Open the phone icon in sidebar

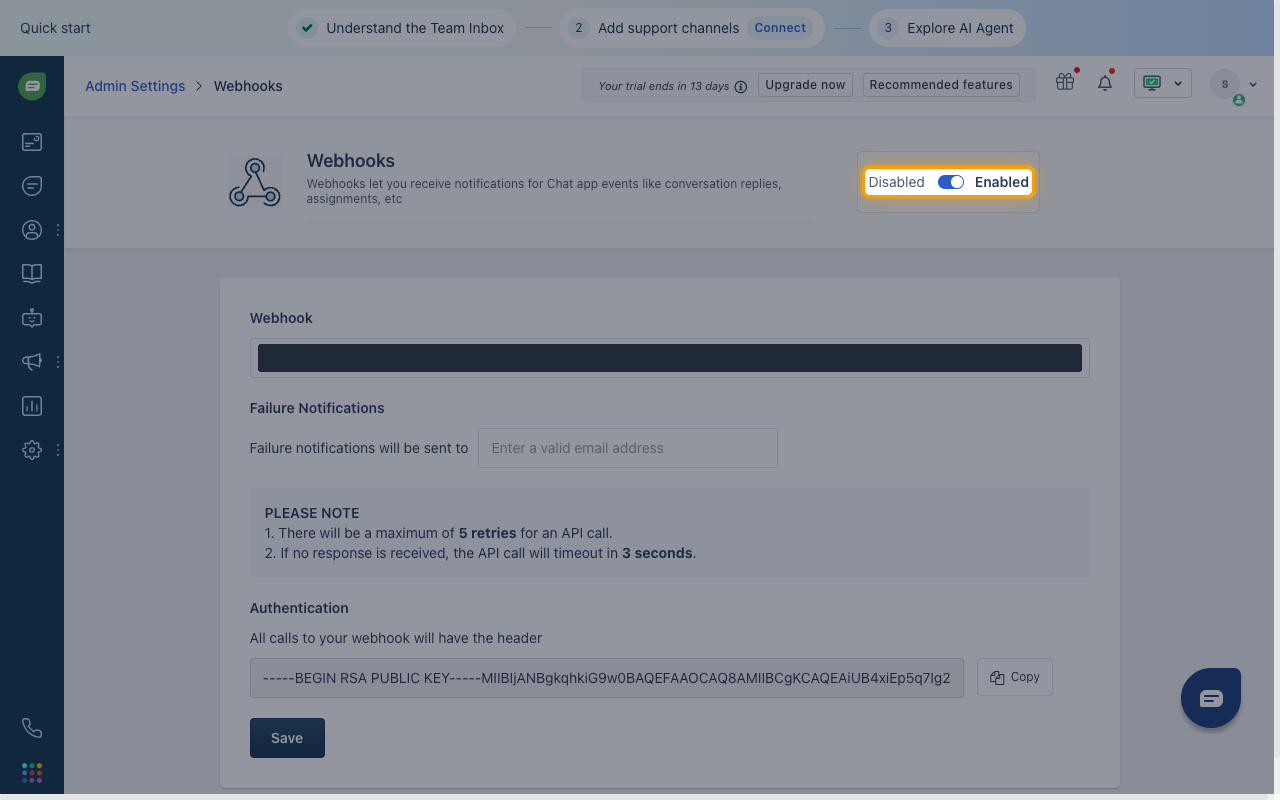32,728
